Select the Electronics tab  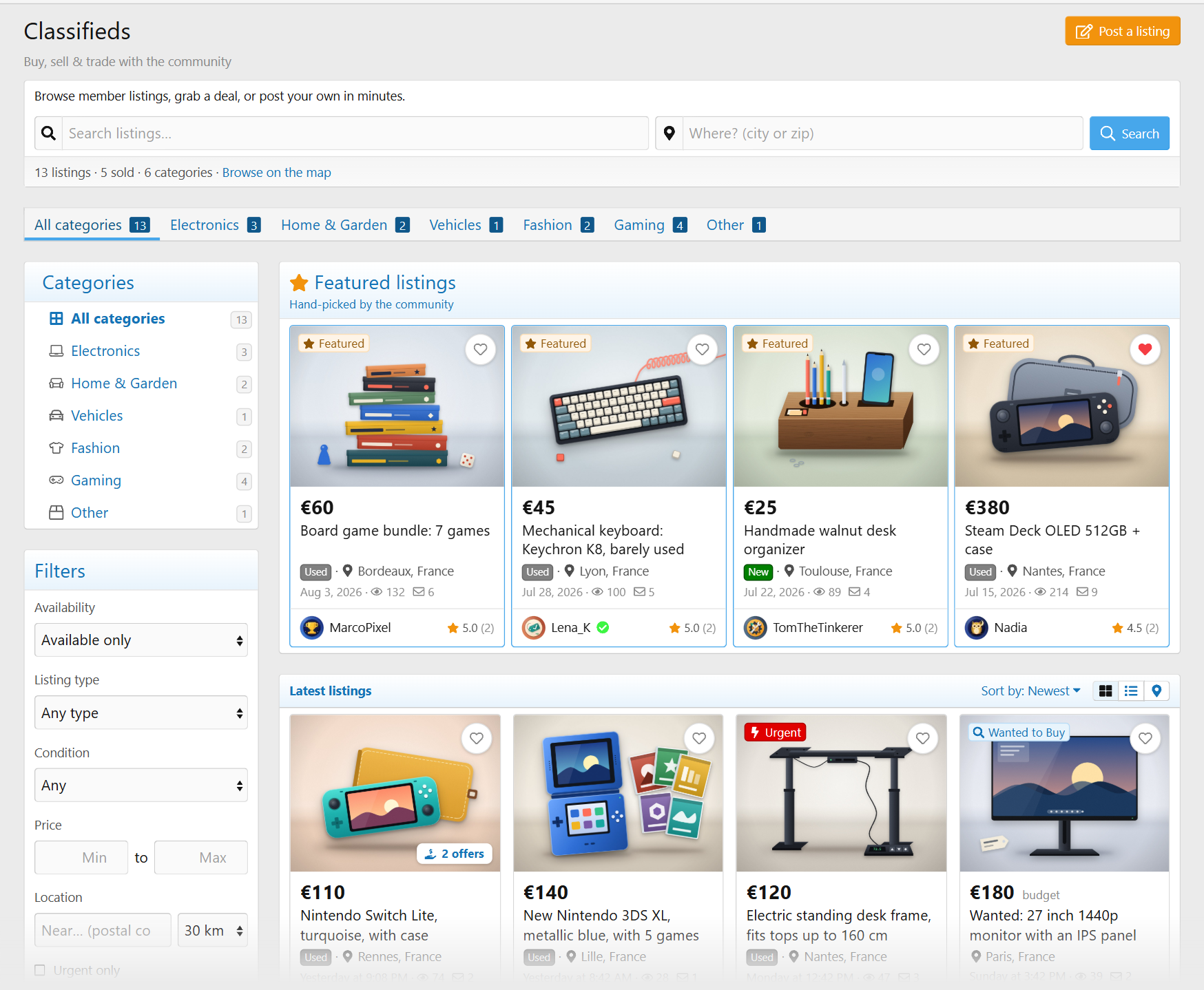click(x=215, y=225)
